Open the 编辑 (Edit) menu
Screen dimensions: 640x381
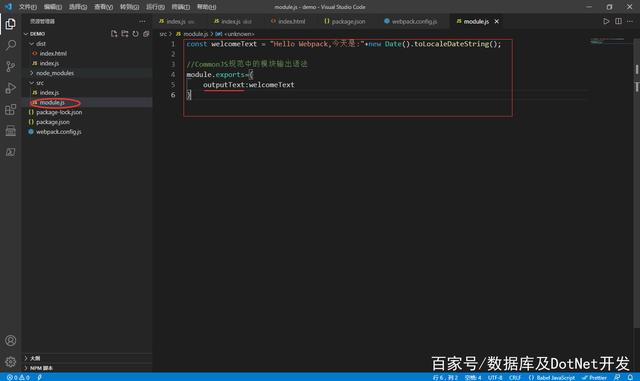click(x=53, y=7)
